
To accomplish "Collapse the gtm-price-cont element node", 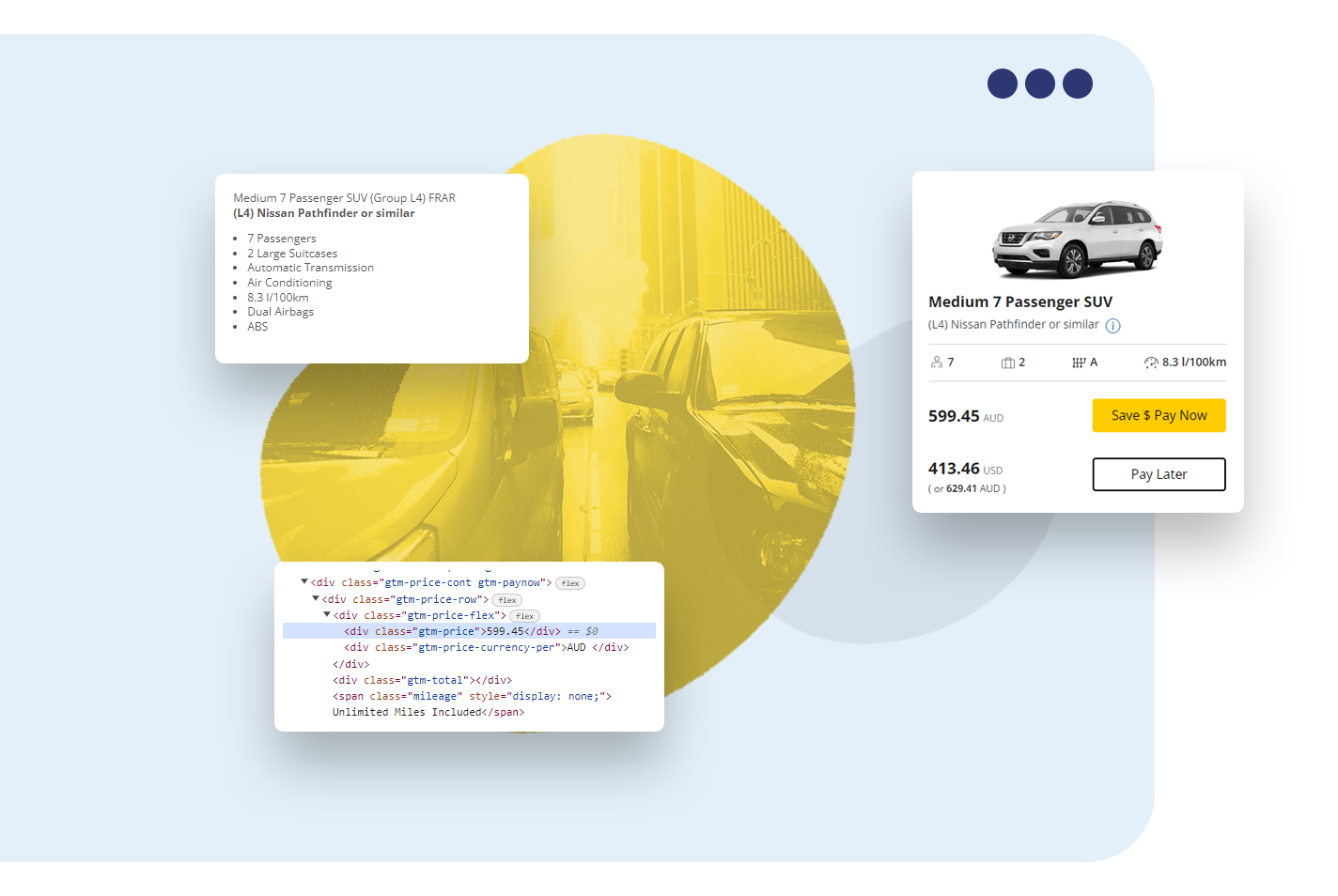I will (x=304, y=581).
